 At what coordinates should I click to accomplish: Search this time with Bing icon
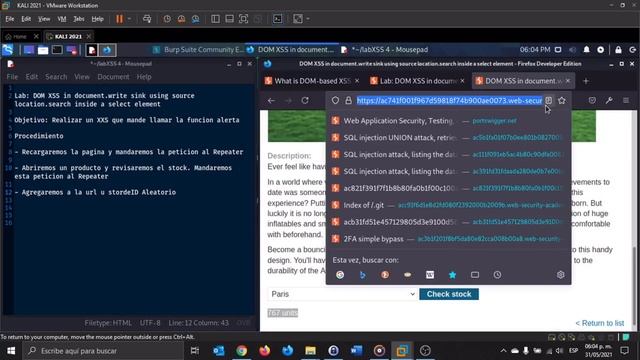pyautogui.click(x=362, y=275)
